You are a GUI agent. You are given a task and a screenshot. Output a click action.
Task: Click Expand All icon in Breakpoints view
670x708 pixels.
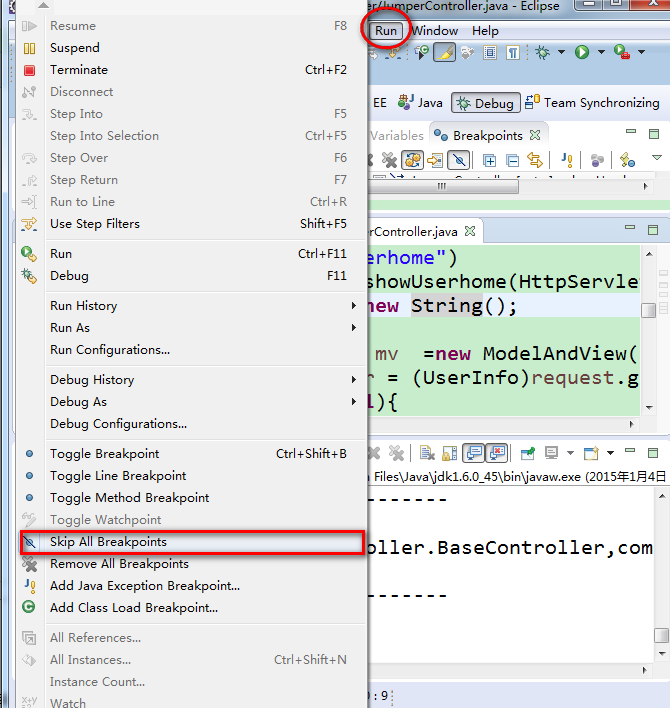coord(489,160)
